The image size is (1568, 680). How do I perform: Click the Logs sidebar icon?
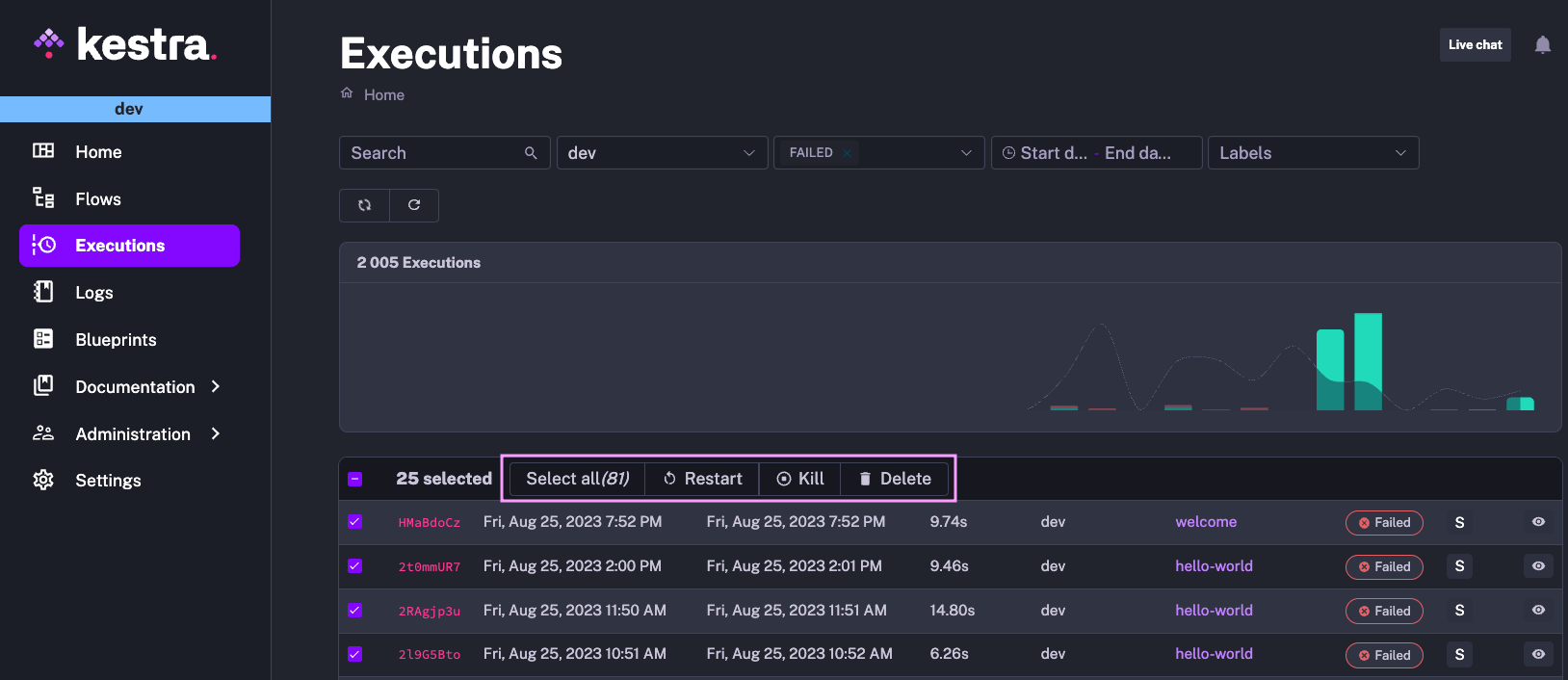coord(43,291)
